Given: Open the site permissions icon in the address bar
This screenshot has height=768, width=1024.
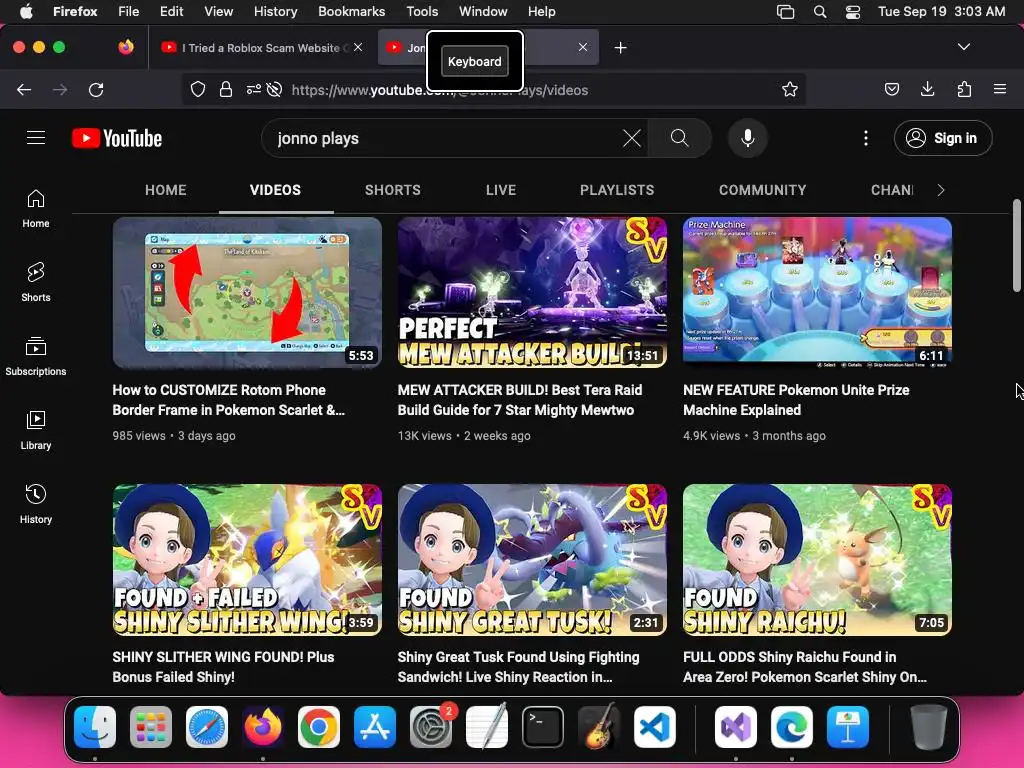Looking at the screenshot, I should point(253,89).
